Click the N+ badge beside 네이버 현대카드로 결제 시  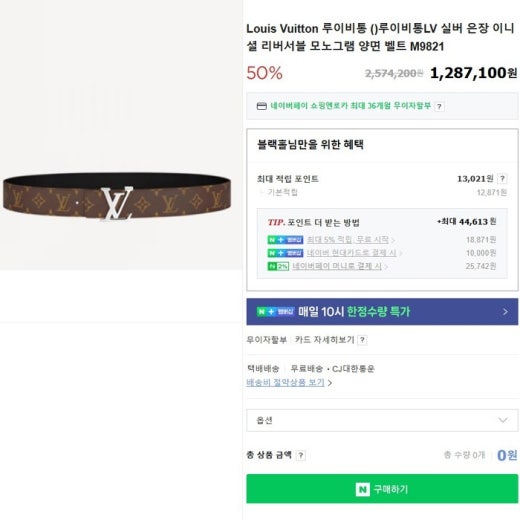click(x=285, y=253)
